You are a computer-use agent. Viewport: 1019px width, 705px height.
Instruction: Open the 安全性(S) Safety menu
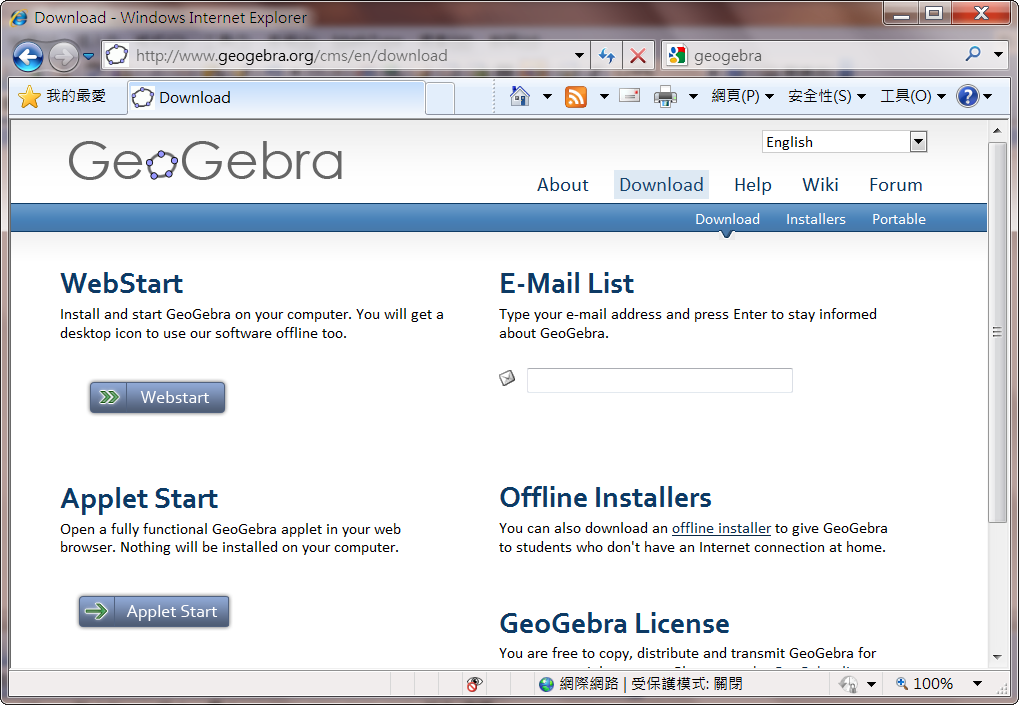[827, 97]
